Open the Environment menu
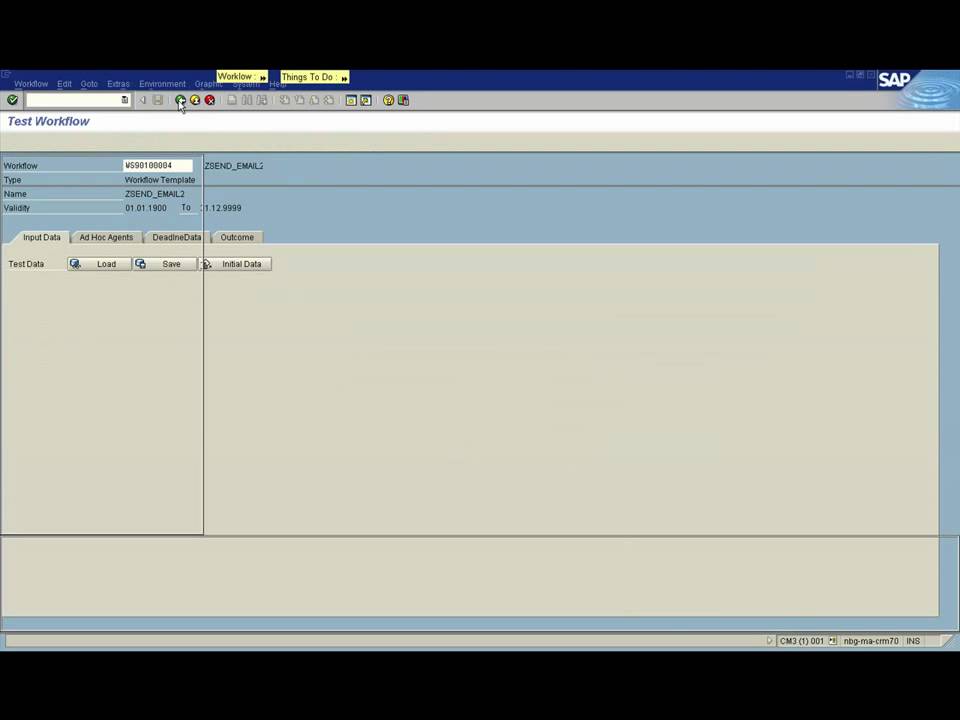The height and width of the screenshot is (720, 960). click(x=162, y=84)
